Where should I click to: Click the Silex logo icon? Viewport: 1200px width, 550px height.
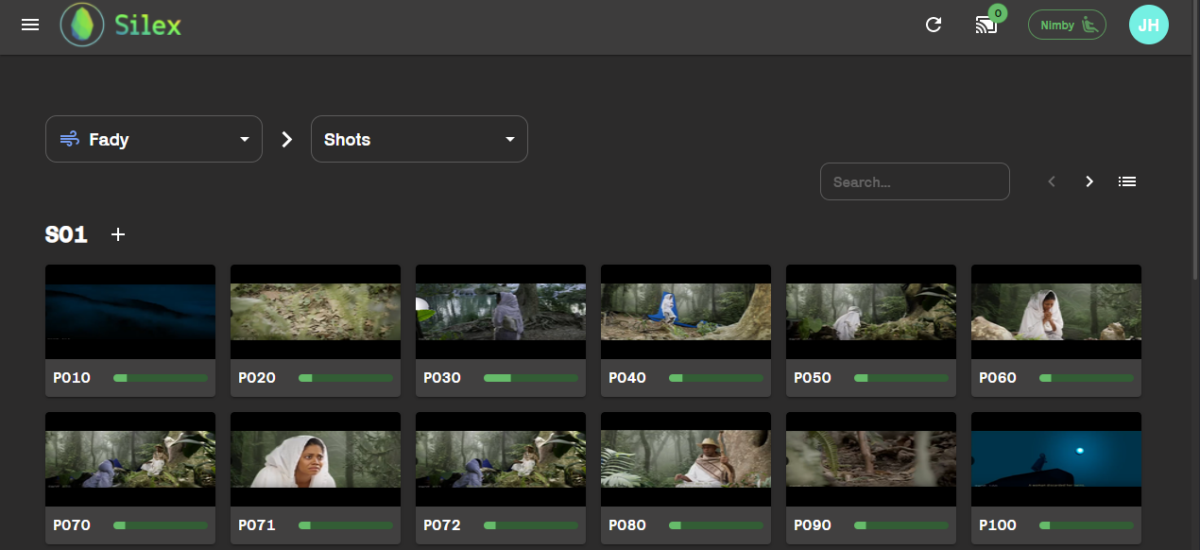82,25
